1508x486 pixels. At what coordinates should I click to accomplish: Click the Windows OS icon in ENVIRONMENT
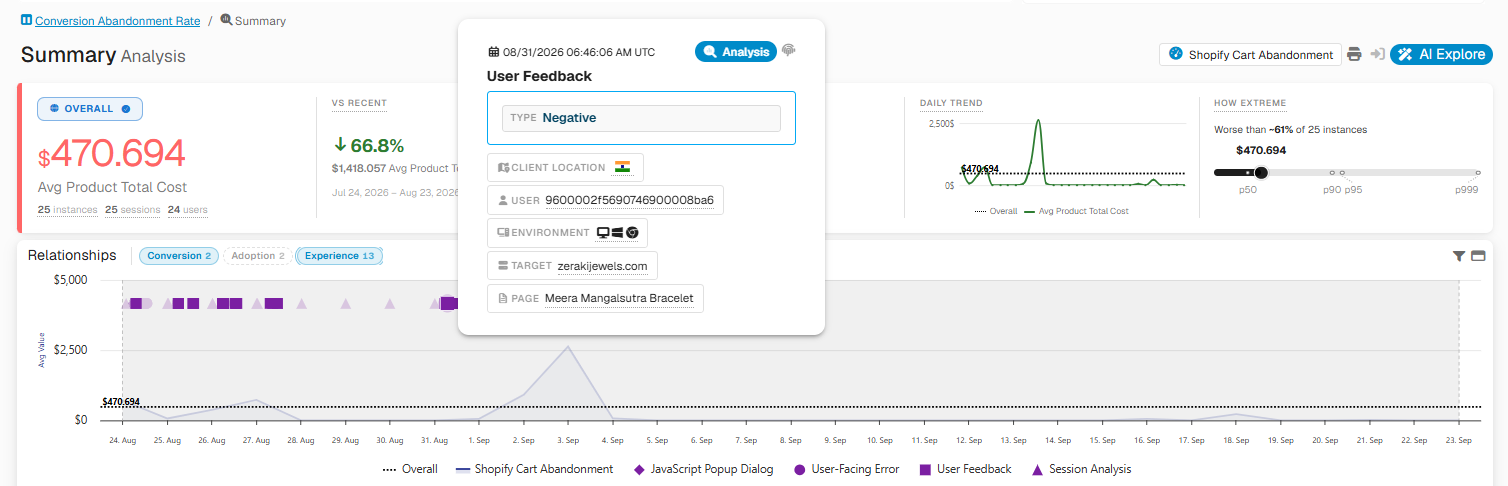(618, 233)
